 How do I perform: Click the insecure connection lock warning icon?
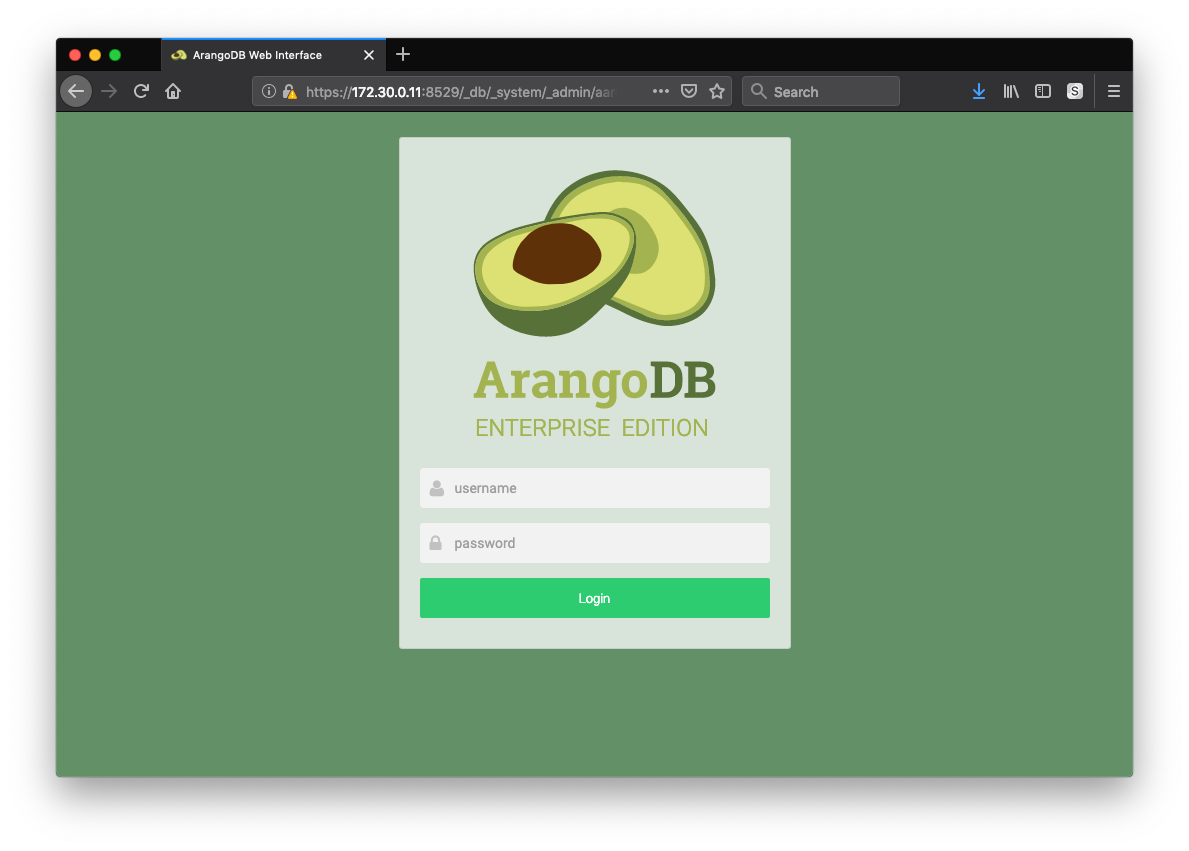coord(289,91)
